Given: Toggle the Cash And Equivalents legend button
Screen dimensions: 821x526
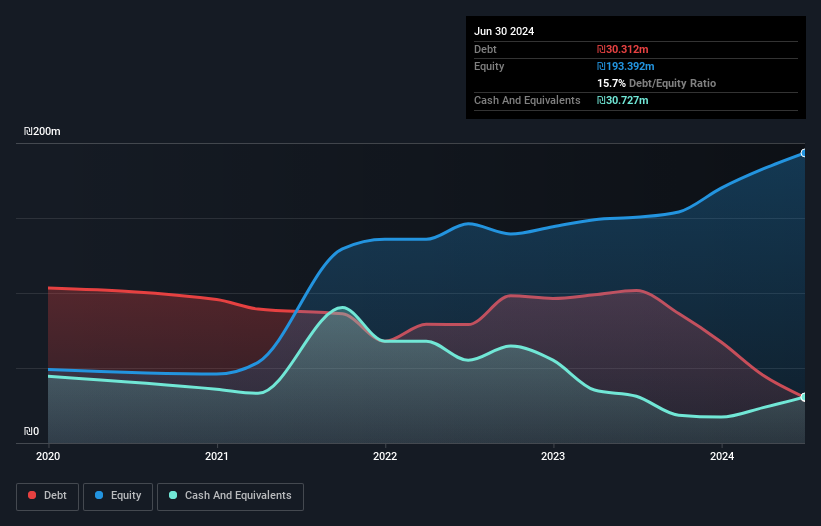Looking at the screenshot, I should click(230, 496).
